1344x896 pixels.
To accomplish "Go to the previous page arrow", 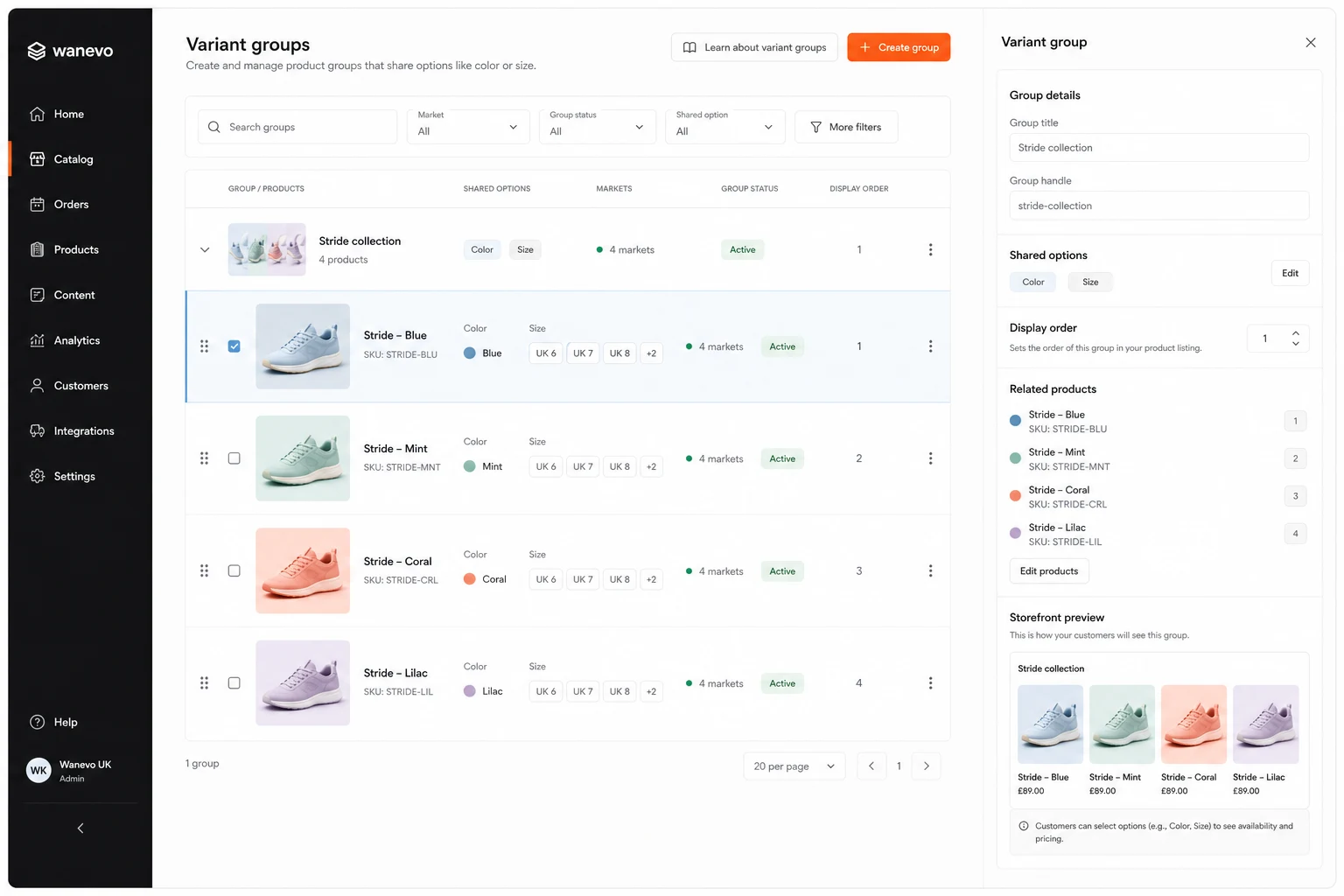I will pos(871,766).
